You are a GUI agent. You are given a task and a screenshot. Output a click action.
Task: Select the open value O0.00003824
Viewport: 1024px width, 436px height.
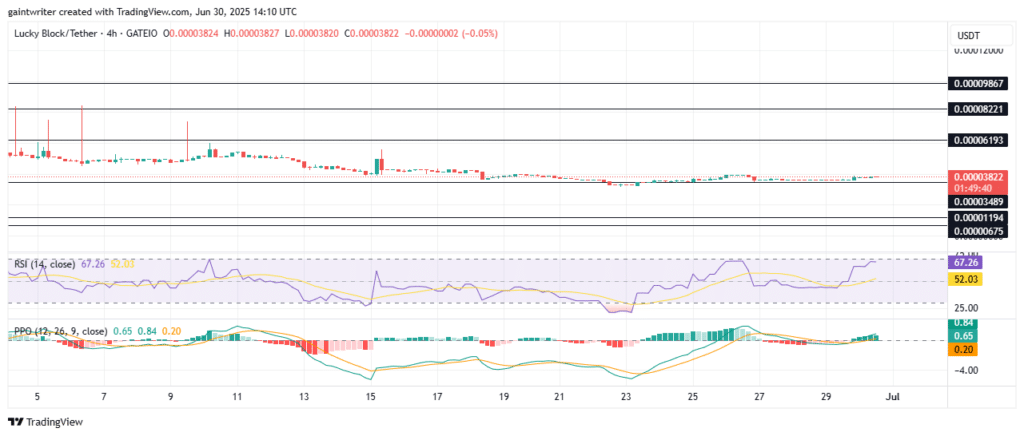coord(191,33)
